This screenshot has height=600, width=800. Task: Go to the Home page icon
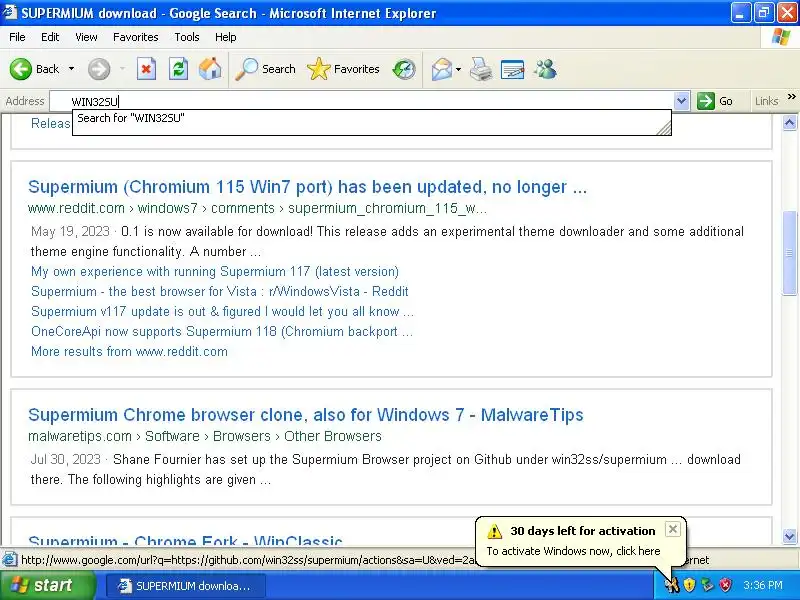(x=210, y=69)
